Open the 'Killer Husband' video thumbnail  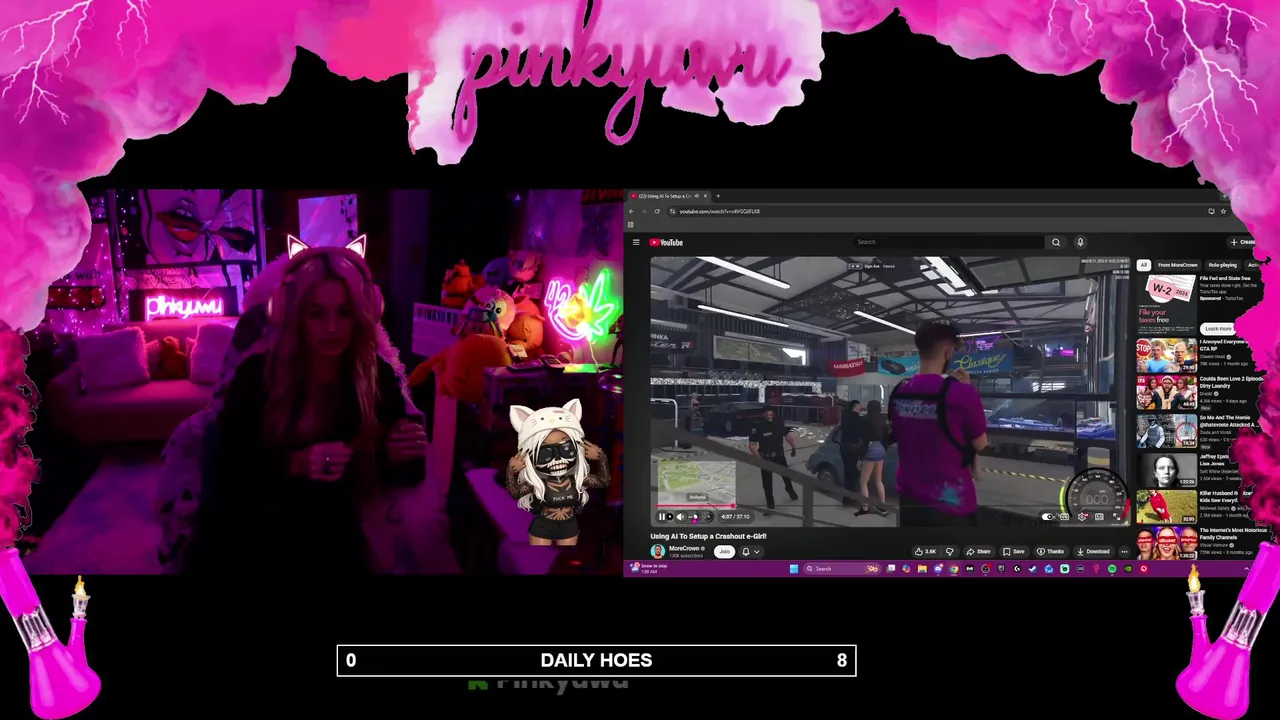[x=1166, y=507]
